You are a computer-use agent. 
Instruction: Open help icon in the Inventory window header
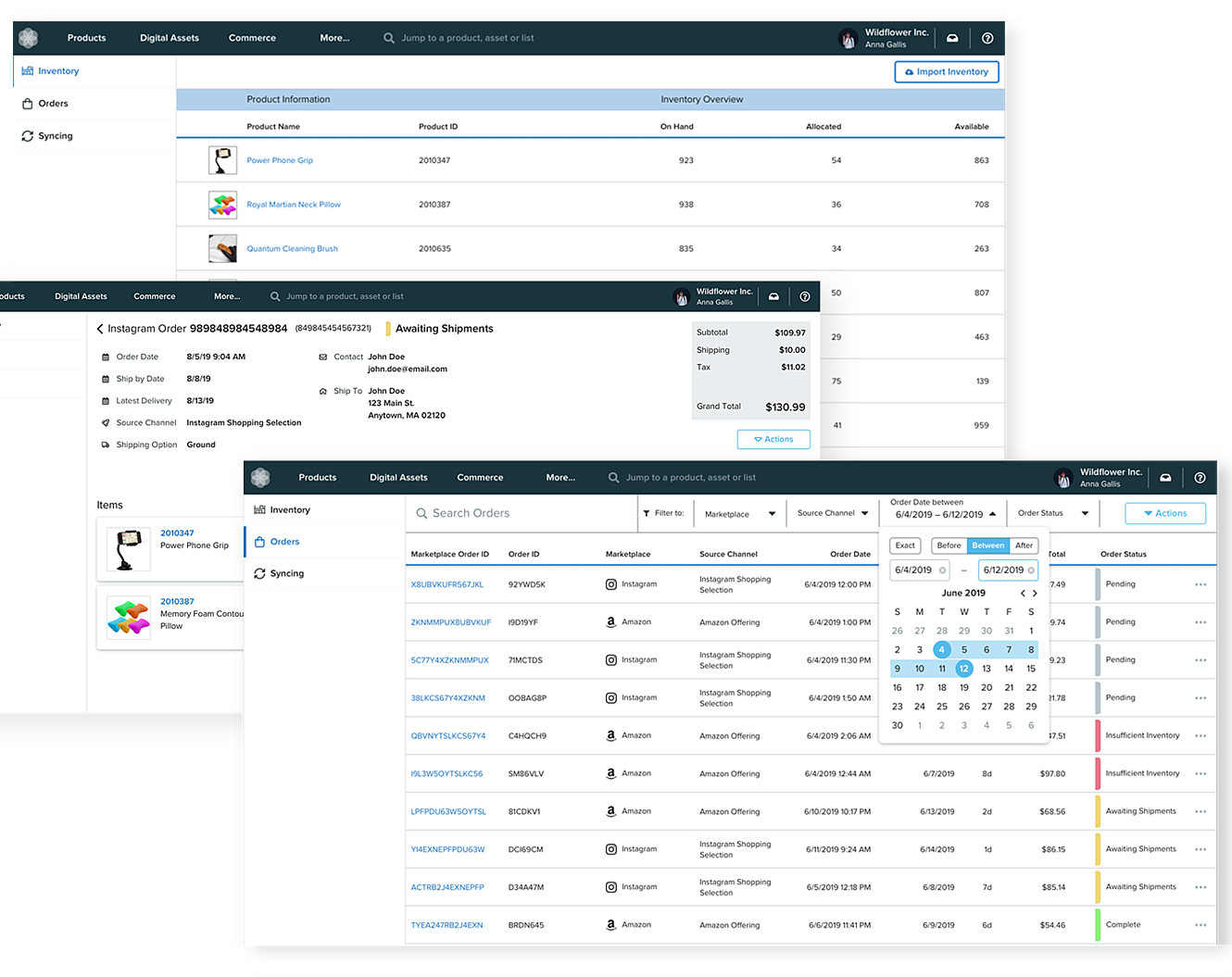pyautogui.click(x=987, y=38)
